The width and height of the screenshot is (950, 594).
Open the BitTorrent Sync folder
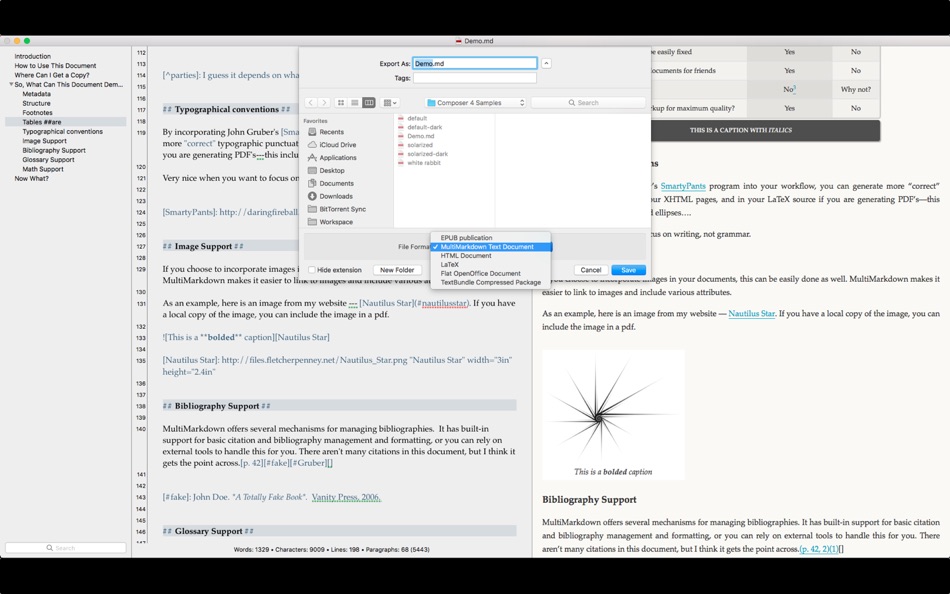click(x=343, y=209)
